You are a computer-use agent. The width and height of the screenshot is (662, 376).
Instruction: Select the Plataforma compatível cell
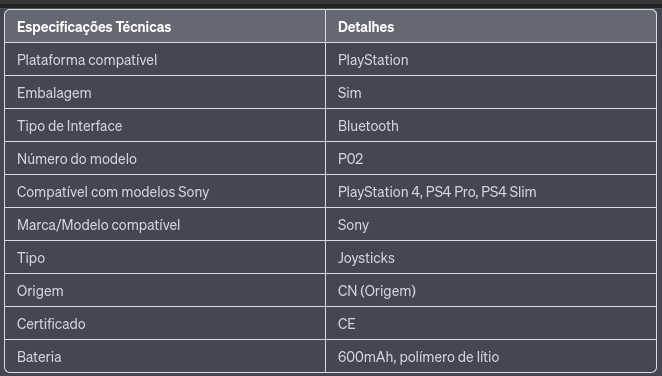165,60
